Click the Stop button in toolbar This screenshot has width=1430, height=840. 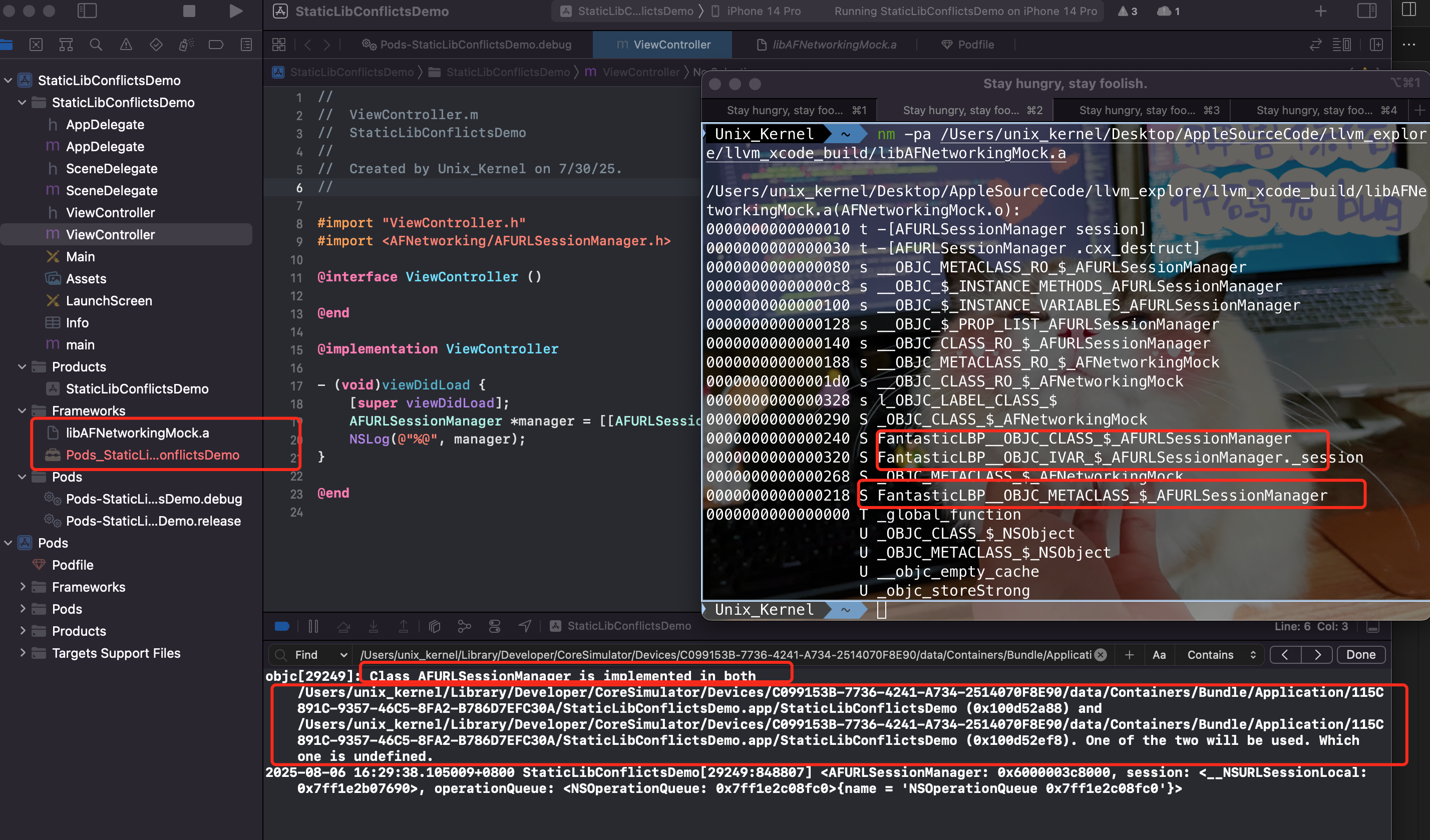pos(189,12)
